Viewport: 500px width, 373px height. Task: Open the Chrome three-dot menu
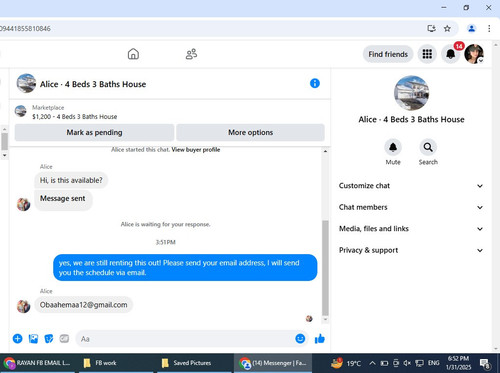point(489,29)
